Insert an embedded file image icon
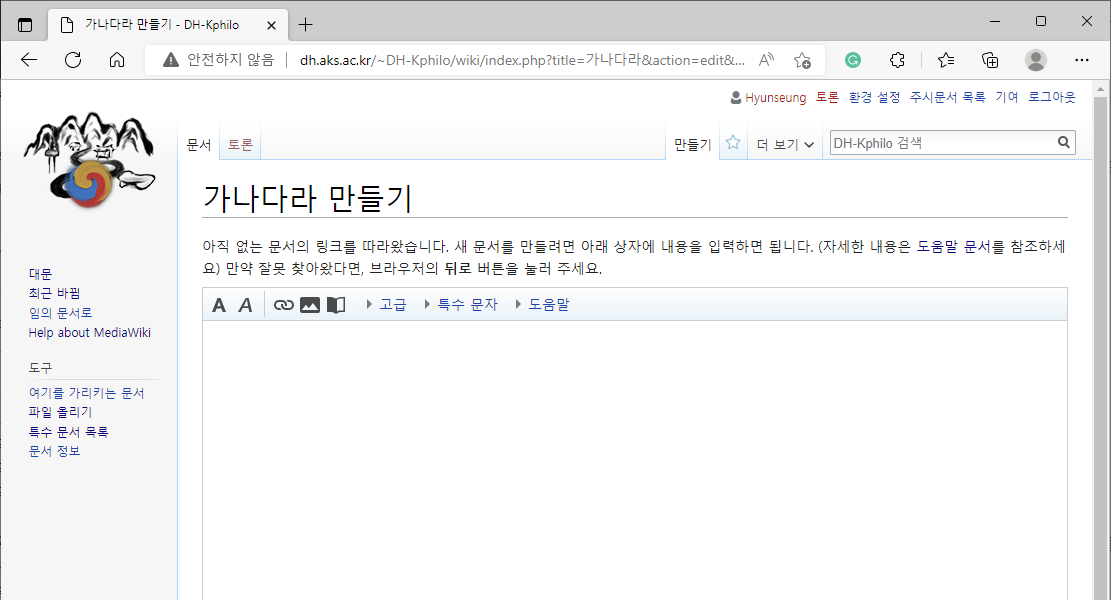This screenshot has height=600, width=1111. (x=310, y=305)
